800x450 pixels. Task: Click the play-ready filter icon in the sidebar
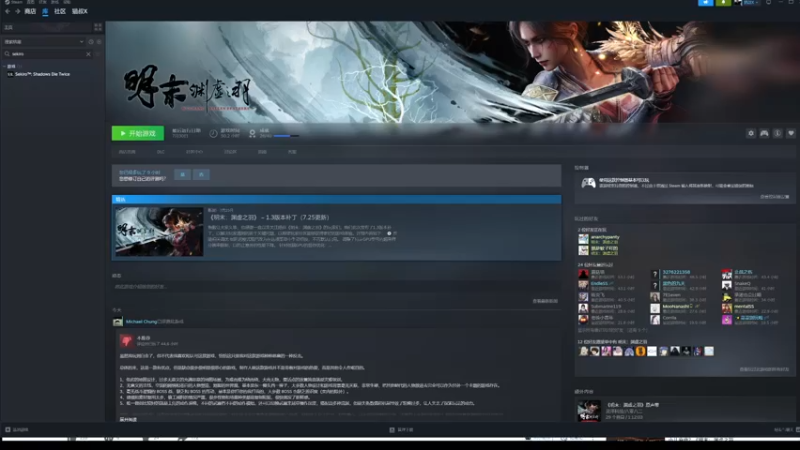coord(99,41)
